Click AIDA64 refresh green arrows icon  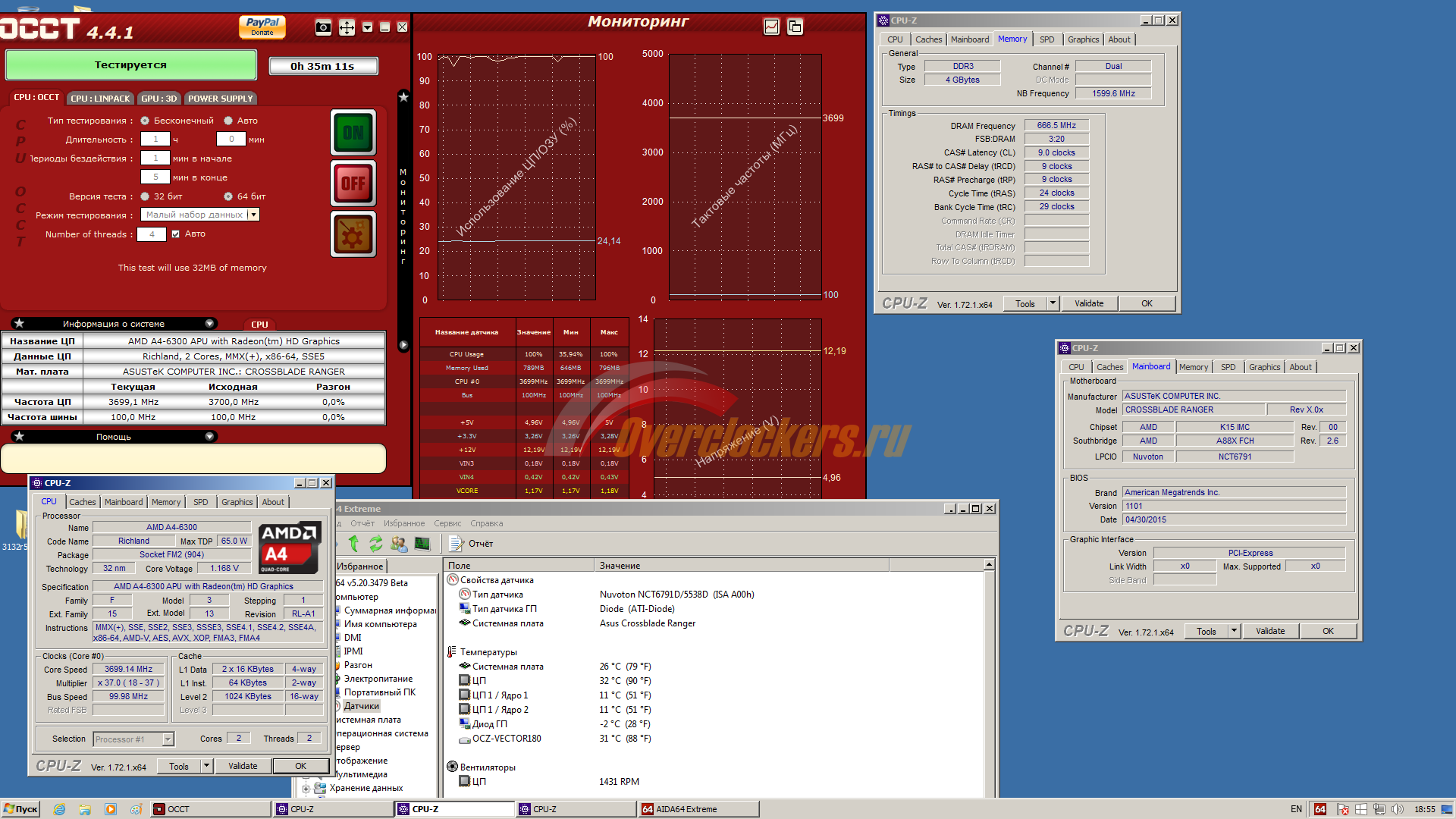click(x=376, y=544)
